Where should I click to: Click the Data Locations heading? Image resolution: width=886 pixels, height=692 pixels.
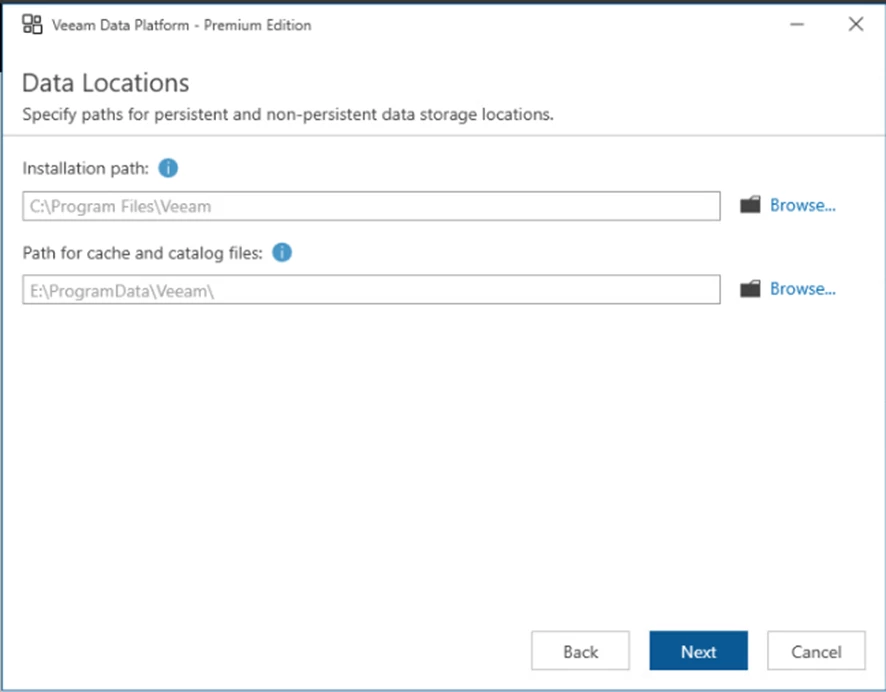click(x=105, y=82)
